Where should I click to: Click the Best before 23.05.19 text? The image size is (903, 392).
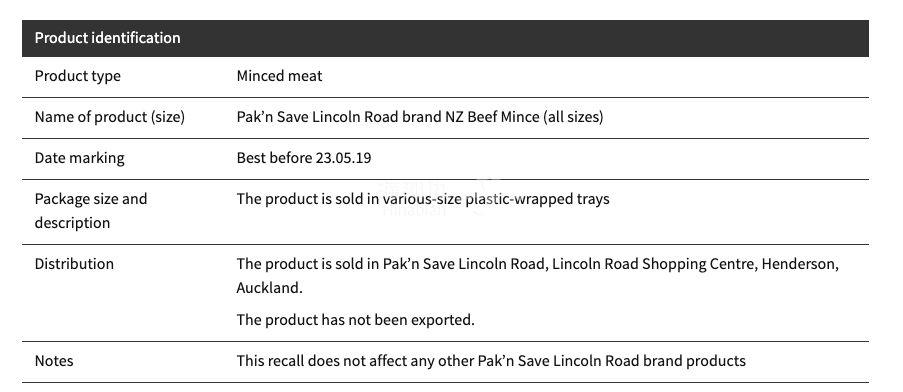pos(304,158)
